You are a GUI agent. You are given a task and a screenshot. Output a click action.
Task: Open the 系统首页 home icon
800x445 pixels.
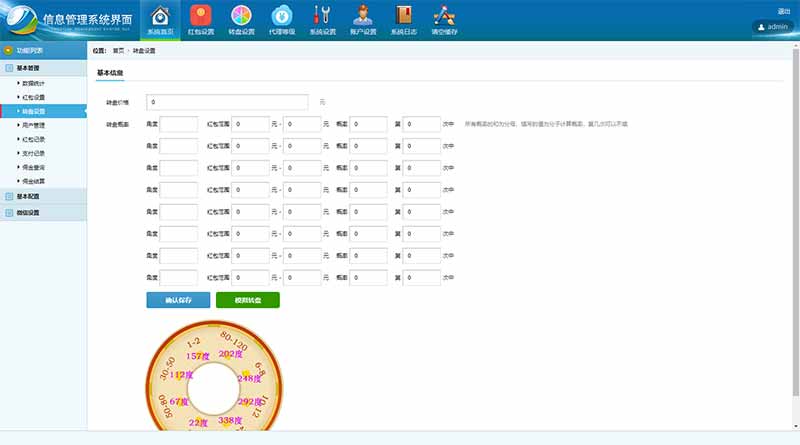(x=160, y=19)
